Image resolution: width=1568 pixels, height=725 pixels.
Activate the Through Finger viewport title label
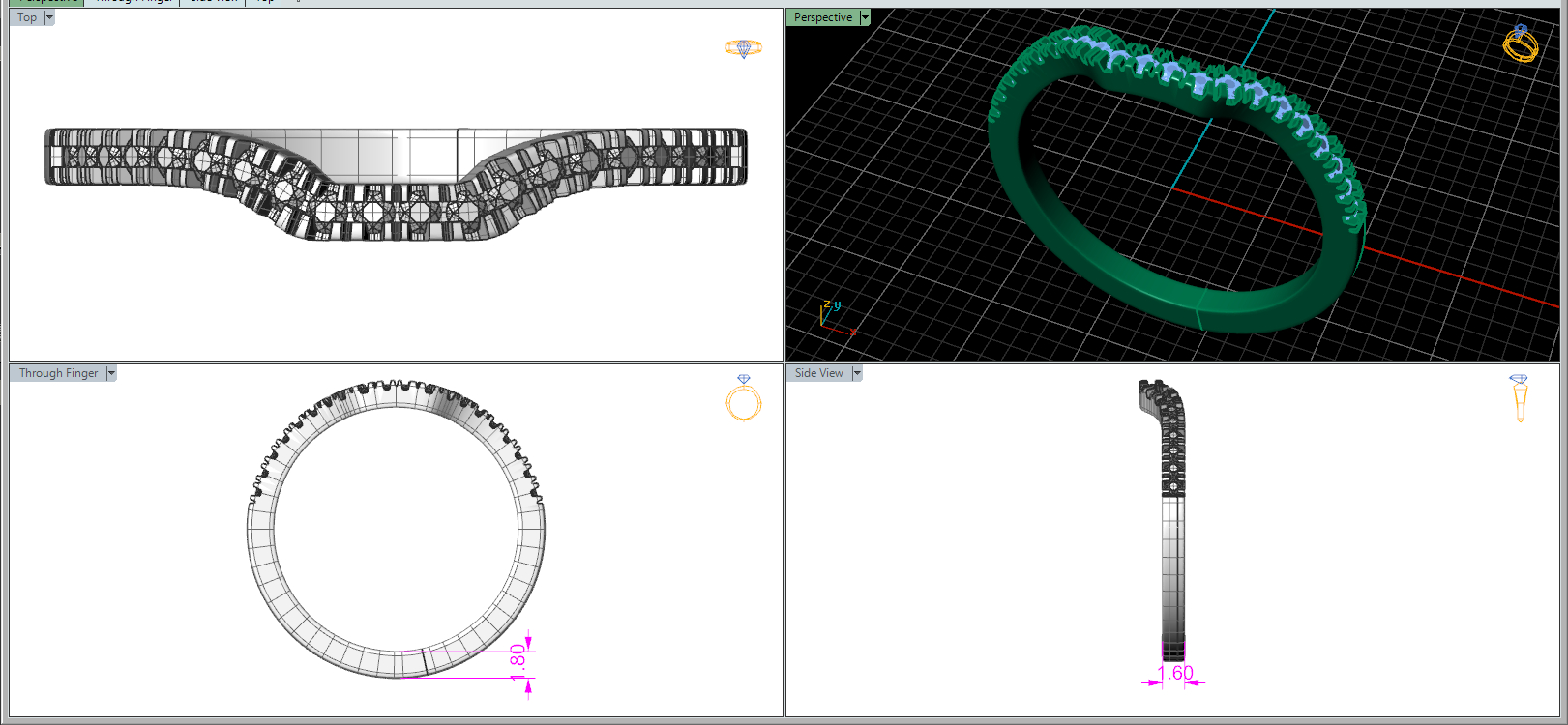(x=59, y=373)
